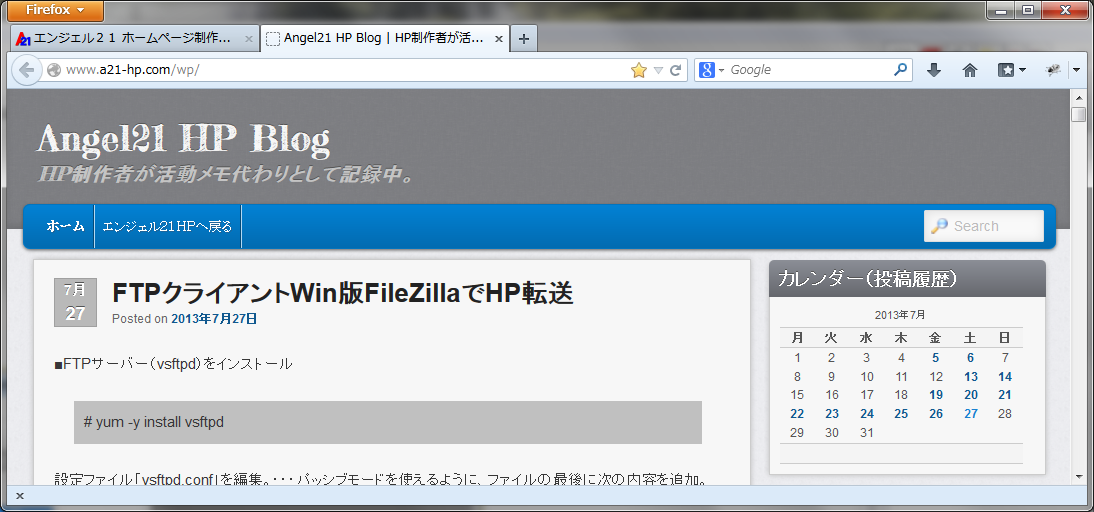This screenshot has width=1094, height=512.
Task: Open calendar posts for day 23
Action: [x=832, y=414]
